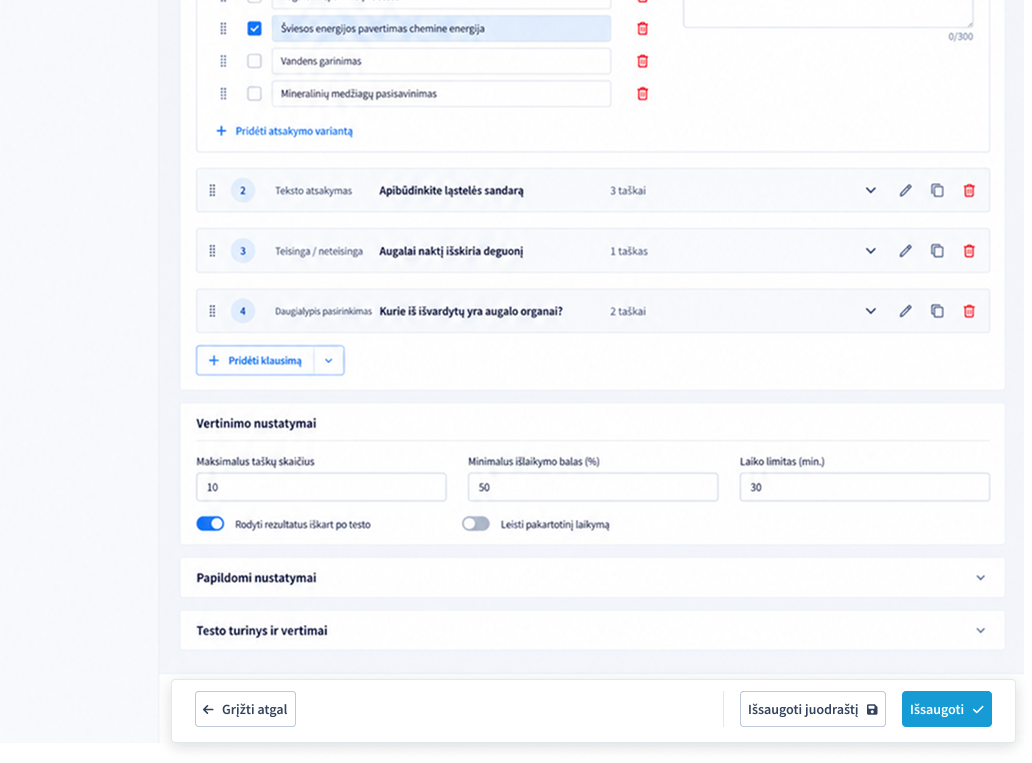
Task: Duplicate question 4 'Kurie iš išvardytų yra augalo organai?'
Action: tap(937, 311)
